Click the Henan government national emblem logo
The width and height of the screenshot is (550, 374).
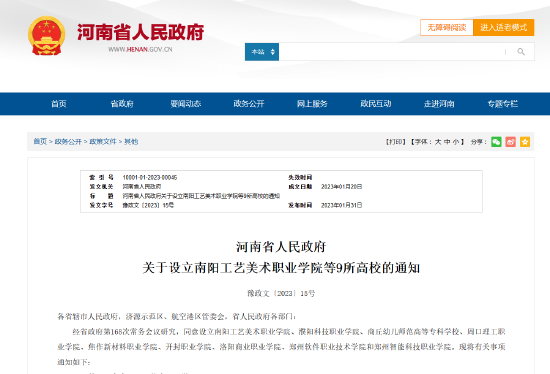(47, 36)
